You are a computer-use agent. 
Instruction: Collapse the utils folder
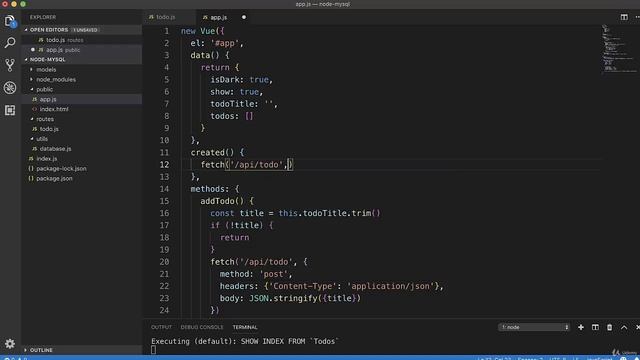pos(31,139)
